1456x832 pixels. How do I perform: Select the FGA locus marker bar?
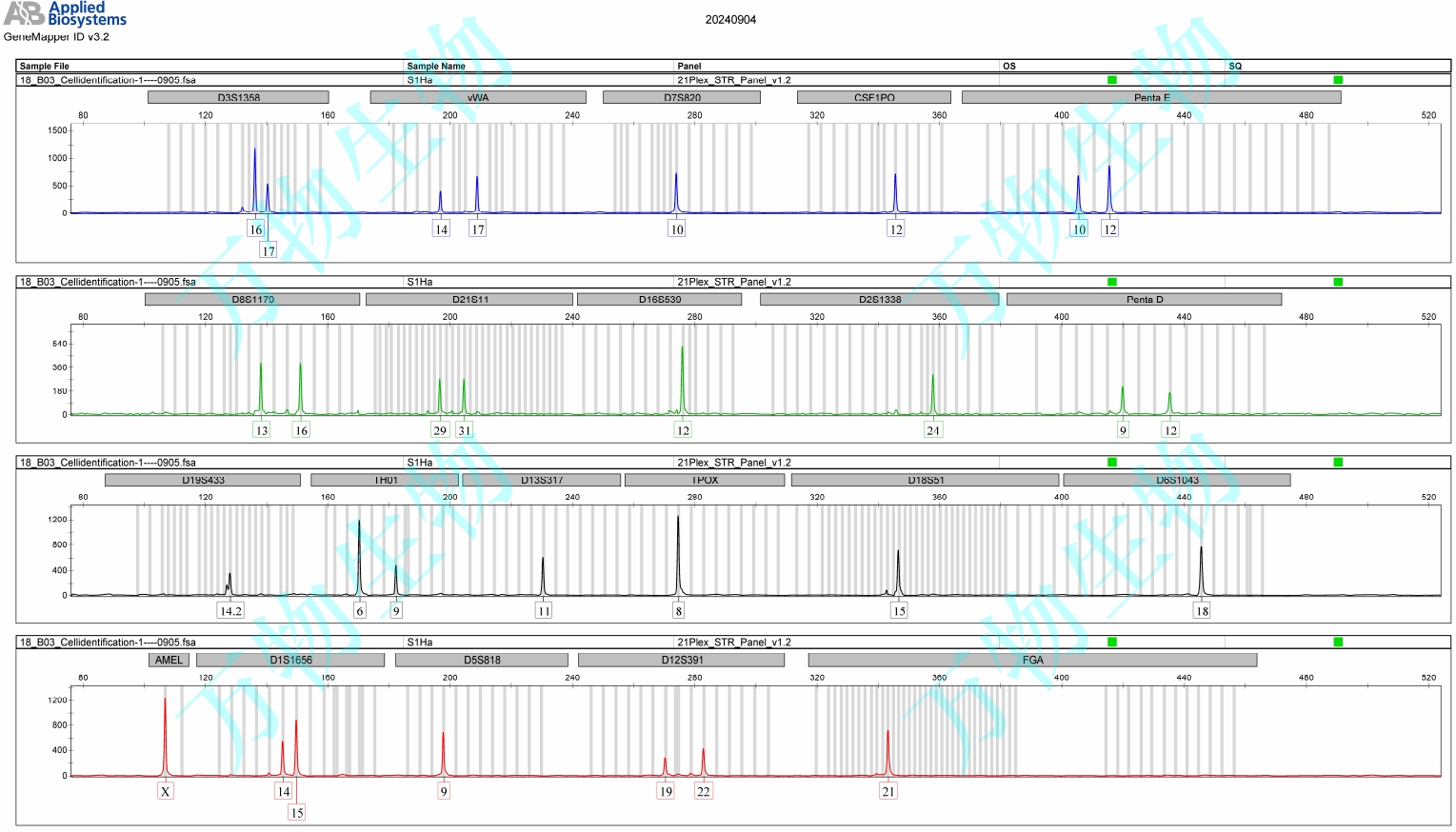click(x=1032, y=660)
